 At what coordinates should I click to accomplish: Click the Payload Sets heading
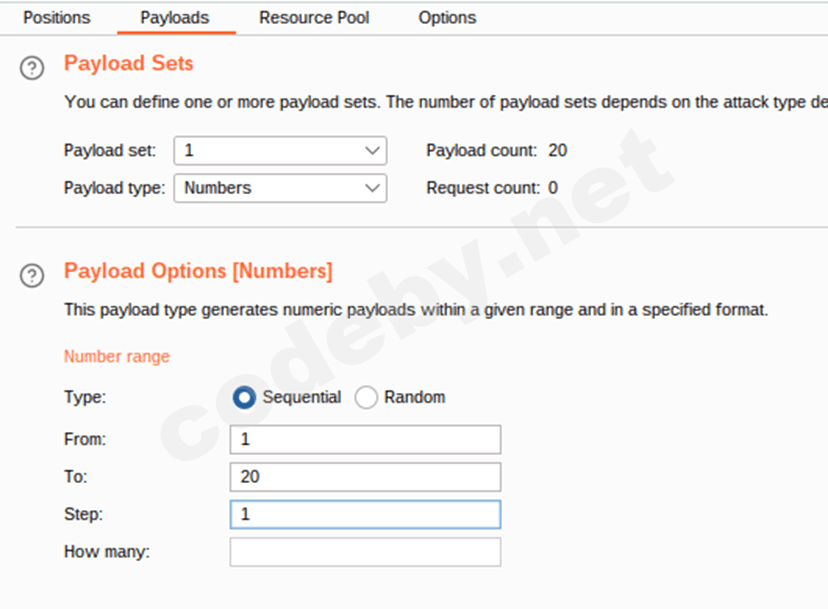[x=129, y=64]
